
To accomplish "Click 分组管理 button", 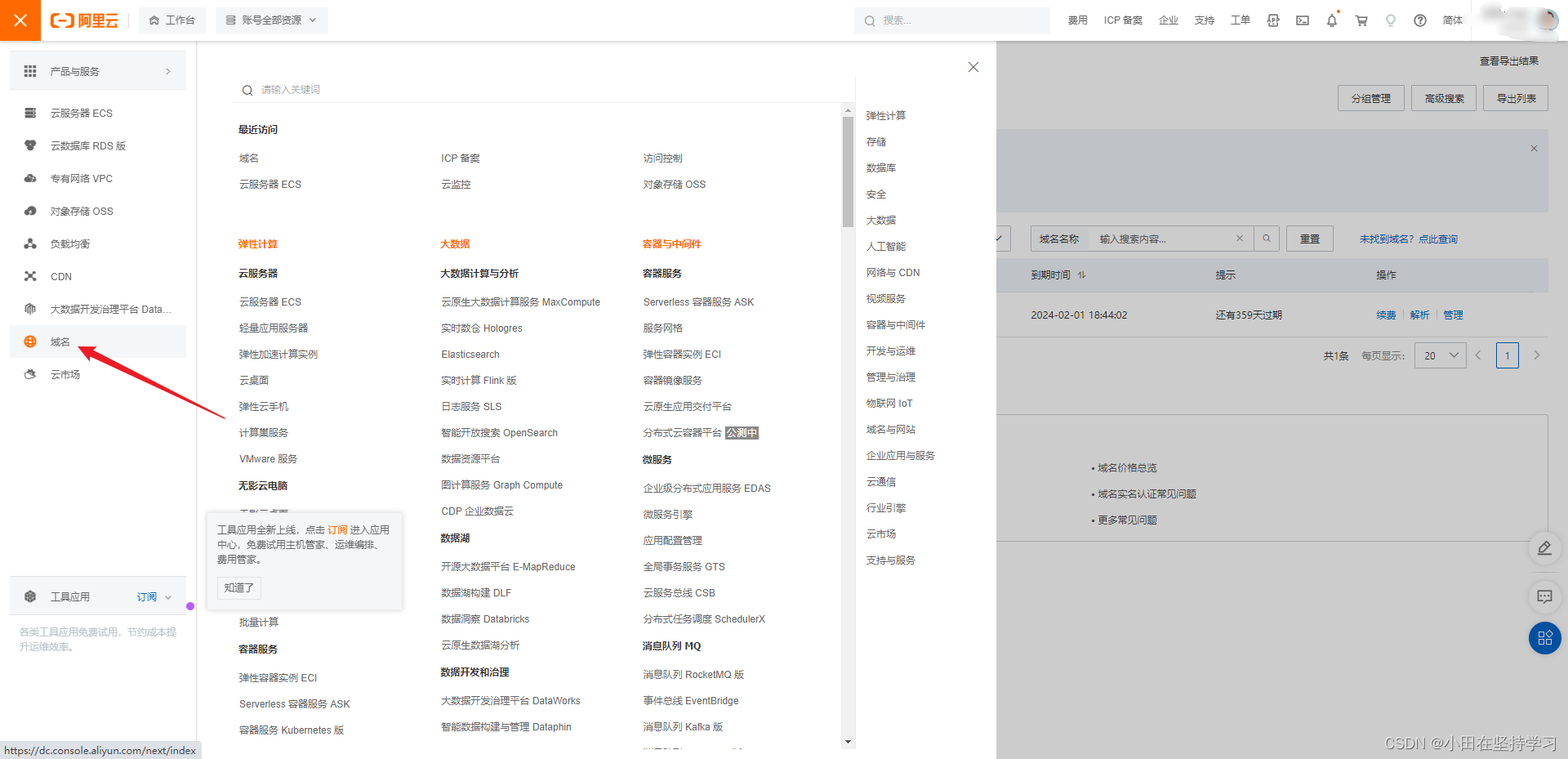I will [1370, 98].
